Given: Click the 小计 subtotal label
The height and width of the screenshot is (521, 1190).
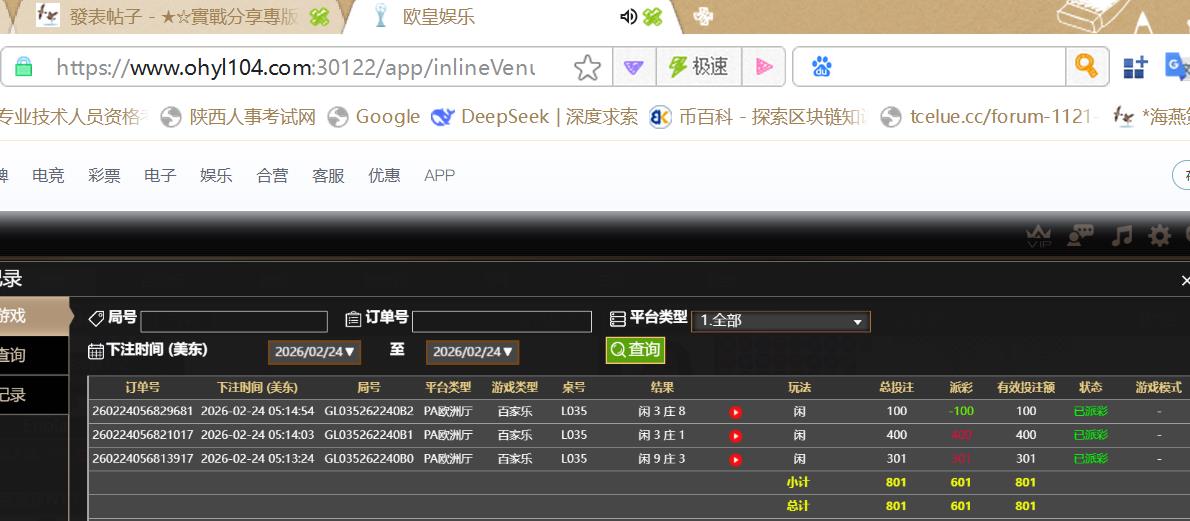Looking at the screenshot, I should point(798,482).
